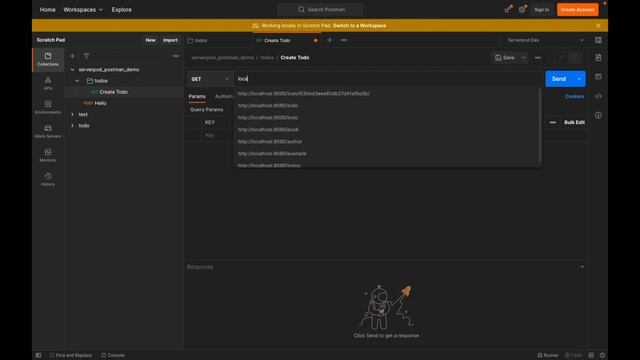
Task: Go to Home in the top navigation
Action: click(47, 9)
